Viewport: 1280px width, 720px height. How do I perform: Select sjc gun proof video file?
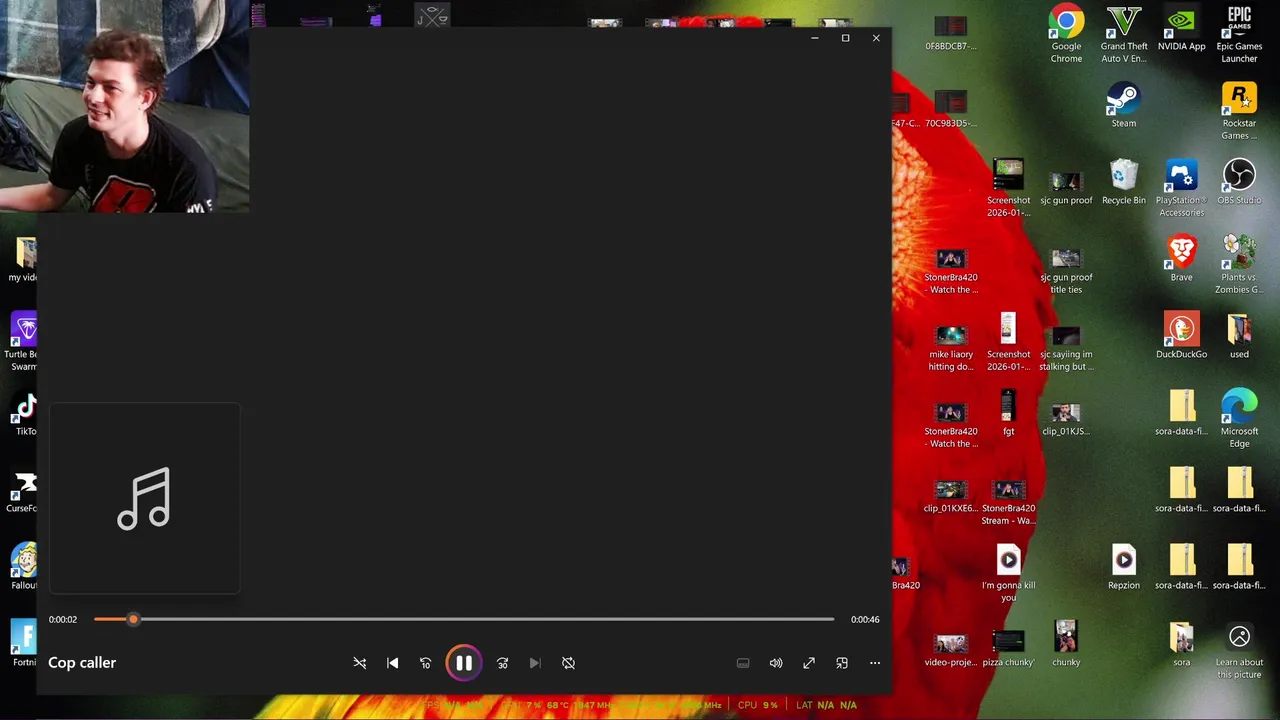tap(1066, 189)
